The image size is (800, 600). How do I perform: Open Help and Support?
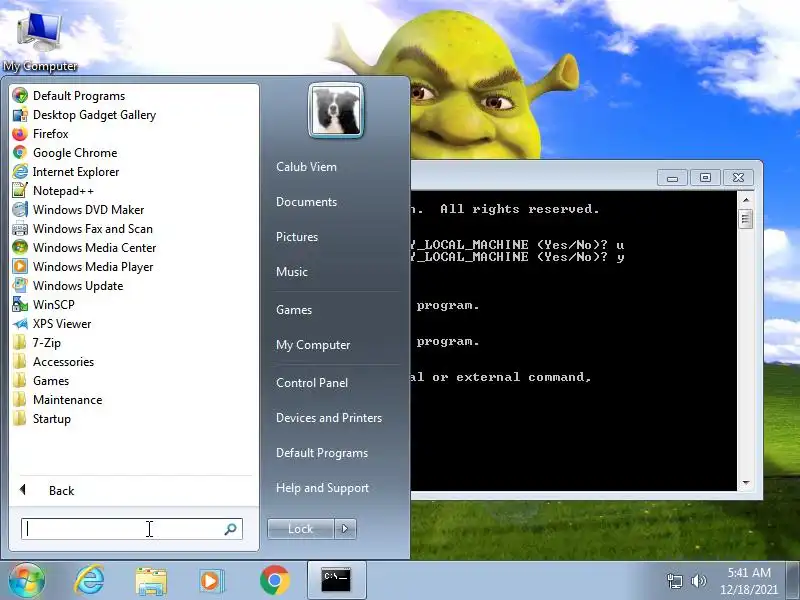click(x=322, y=488)
